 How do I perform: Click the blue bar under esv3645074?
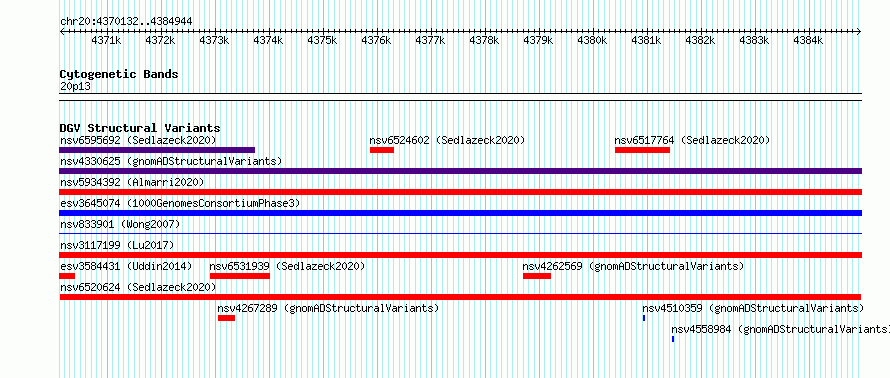pos(460,213)
